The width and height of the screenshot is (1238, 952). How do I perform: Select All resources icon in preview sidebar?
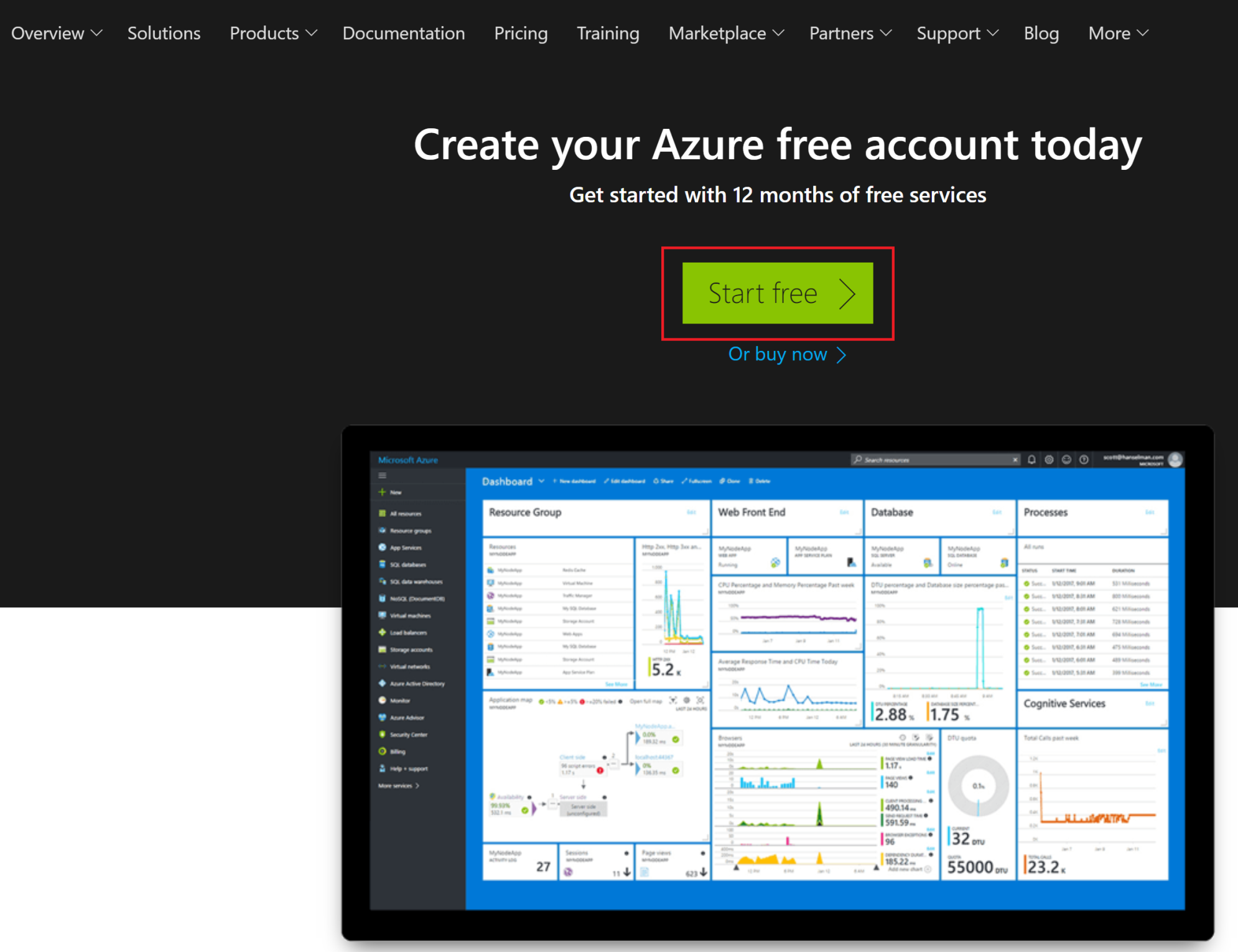click(x=383, y=513)
